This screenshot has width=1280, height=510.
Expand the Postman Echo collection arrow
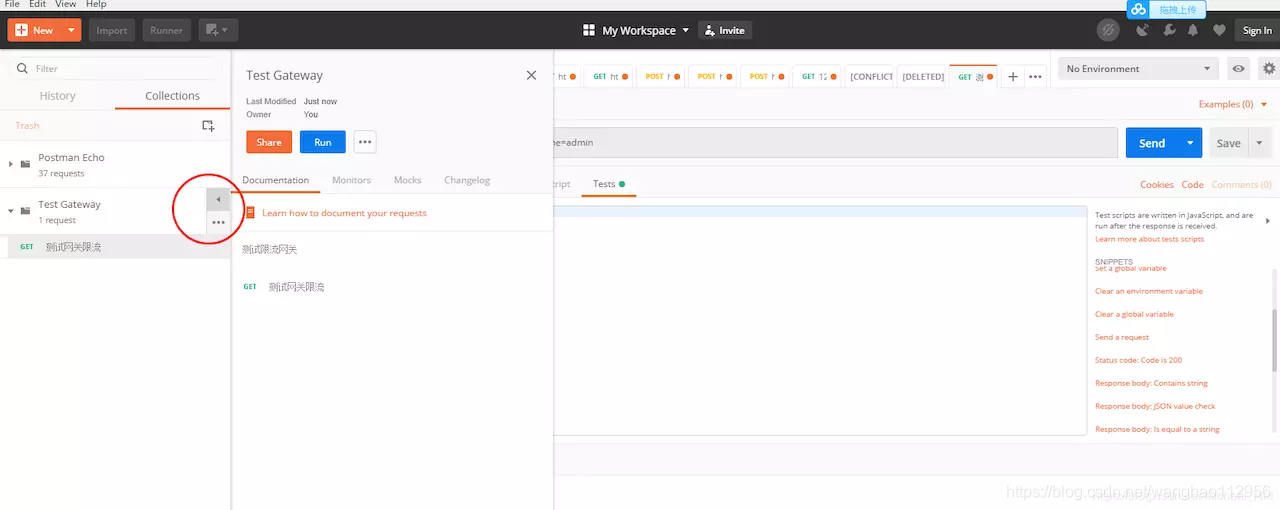coord(11,163)
